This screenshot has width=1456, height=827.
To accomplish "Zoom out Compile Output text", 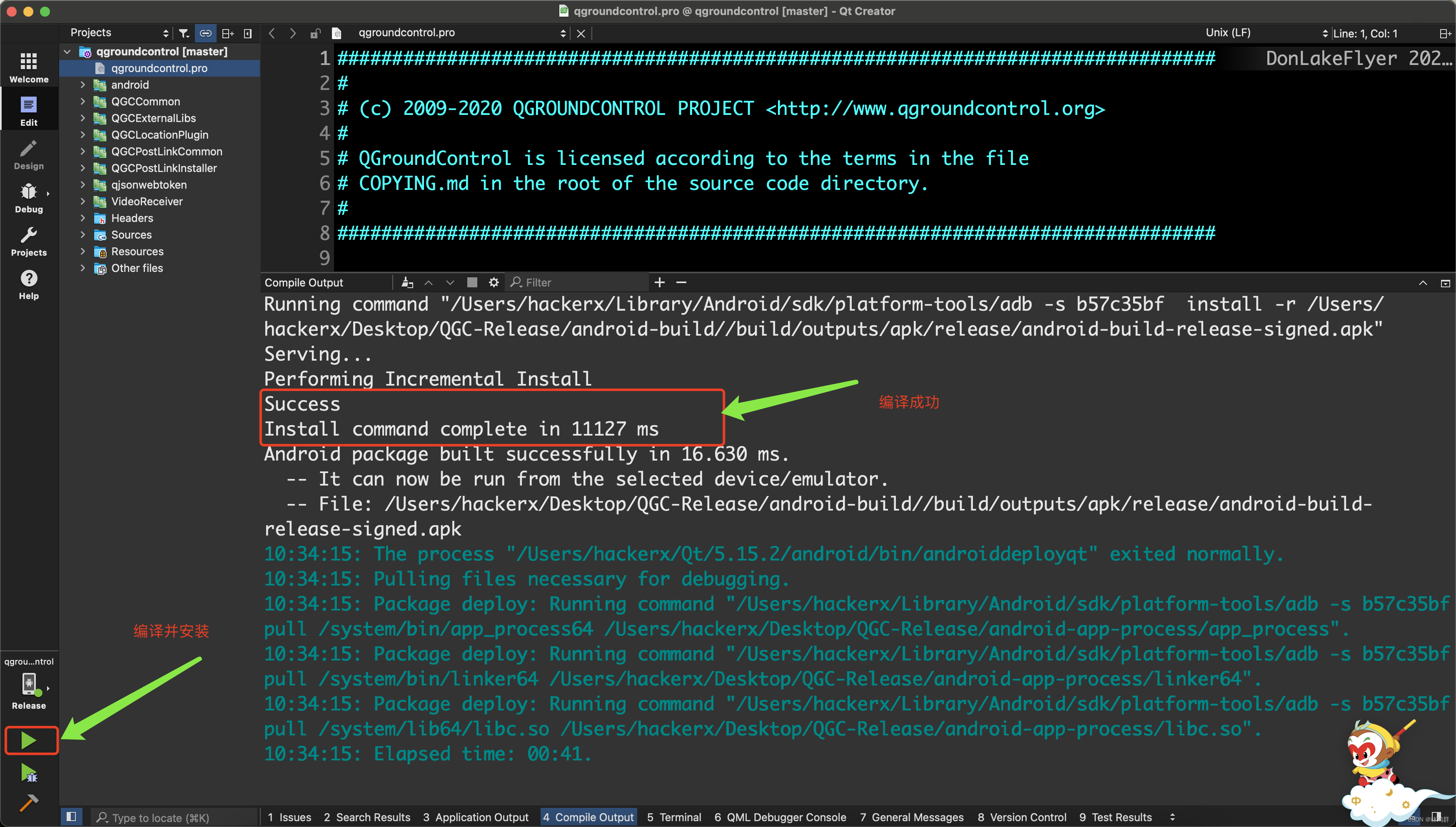I will [x=681, y=282].
